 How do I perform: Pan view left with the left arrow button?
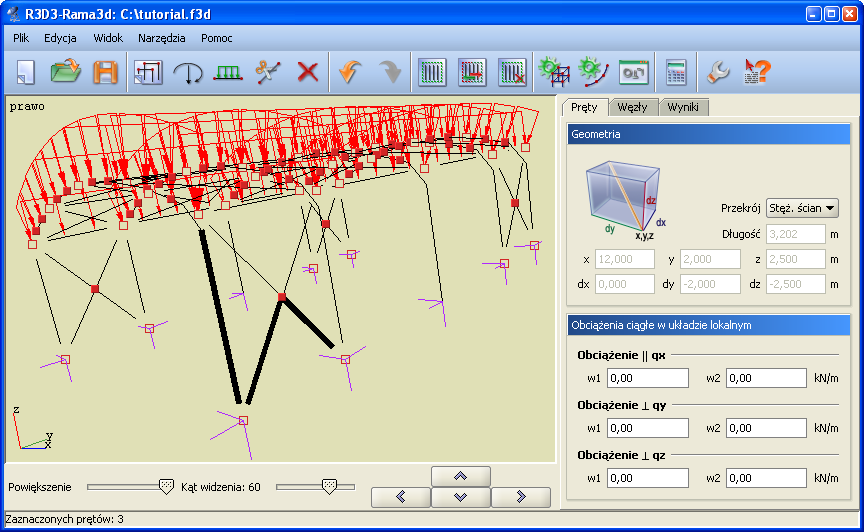401,497
